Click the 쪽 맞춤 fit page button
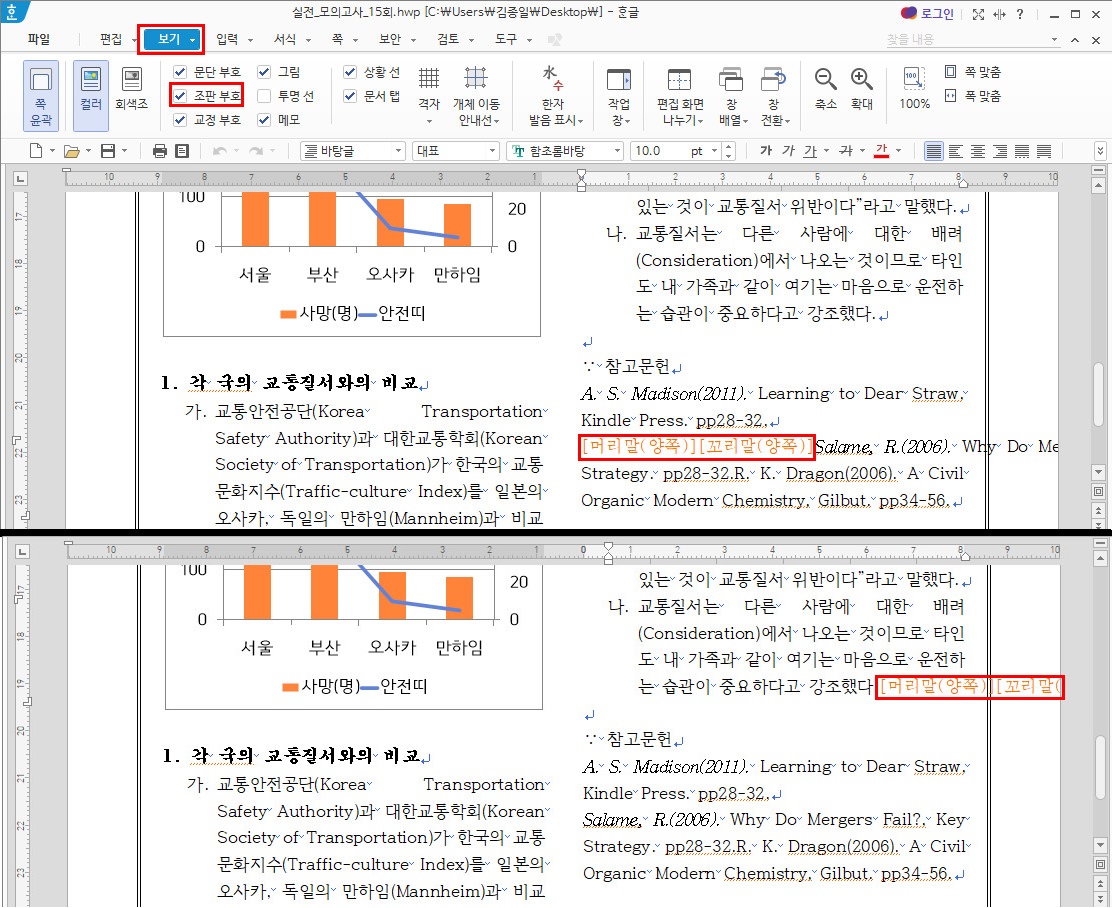 pos(973,72)
